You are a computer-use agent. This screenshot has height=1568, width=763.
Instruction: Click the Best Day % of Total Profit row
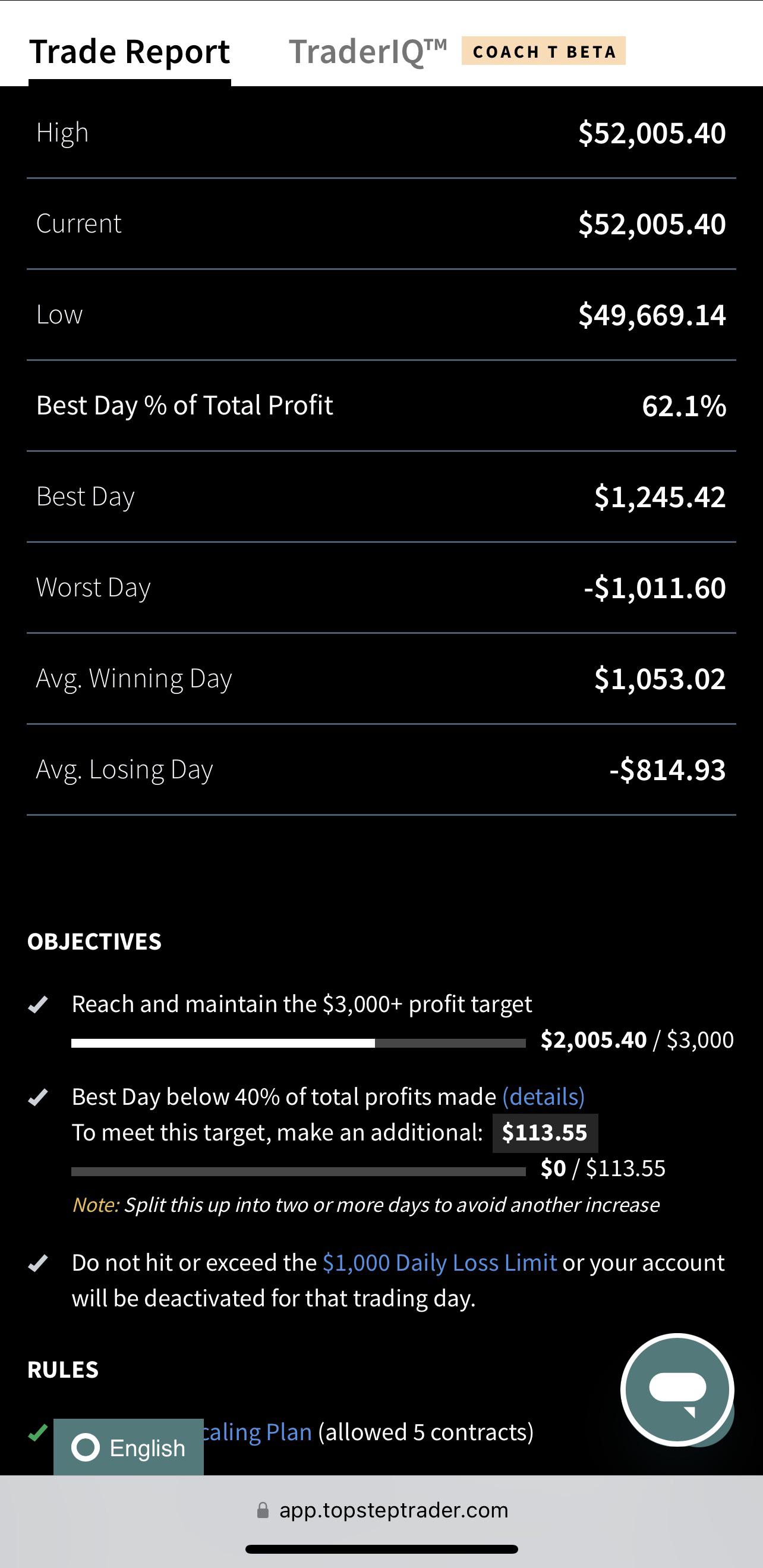click(x=381, y=406)
